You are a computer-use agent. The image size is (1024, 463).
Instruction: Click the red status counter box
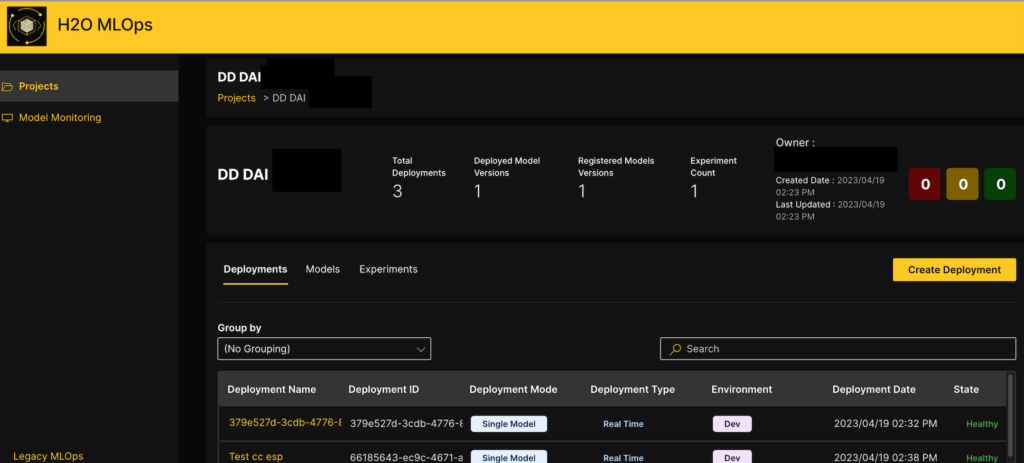coord(925,185)
